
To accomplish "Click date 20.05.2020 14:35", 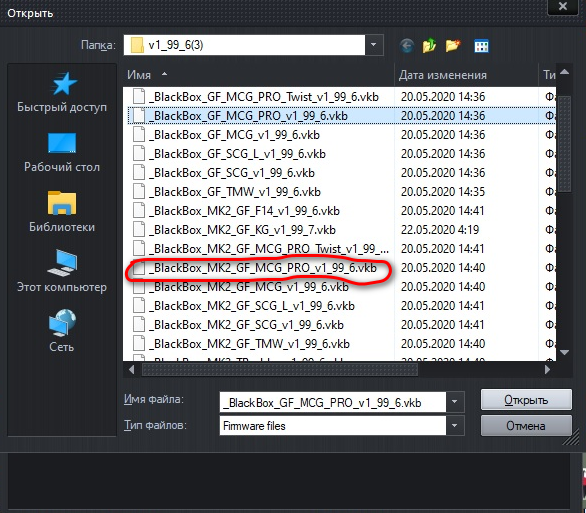I will point(443,192).
